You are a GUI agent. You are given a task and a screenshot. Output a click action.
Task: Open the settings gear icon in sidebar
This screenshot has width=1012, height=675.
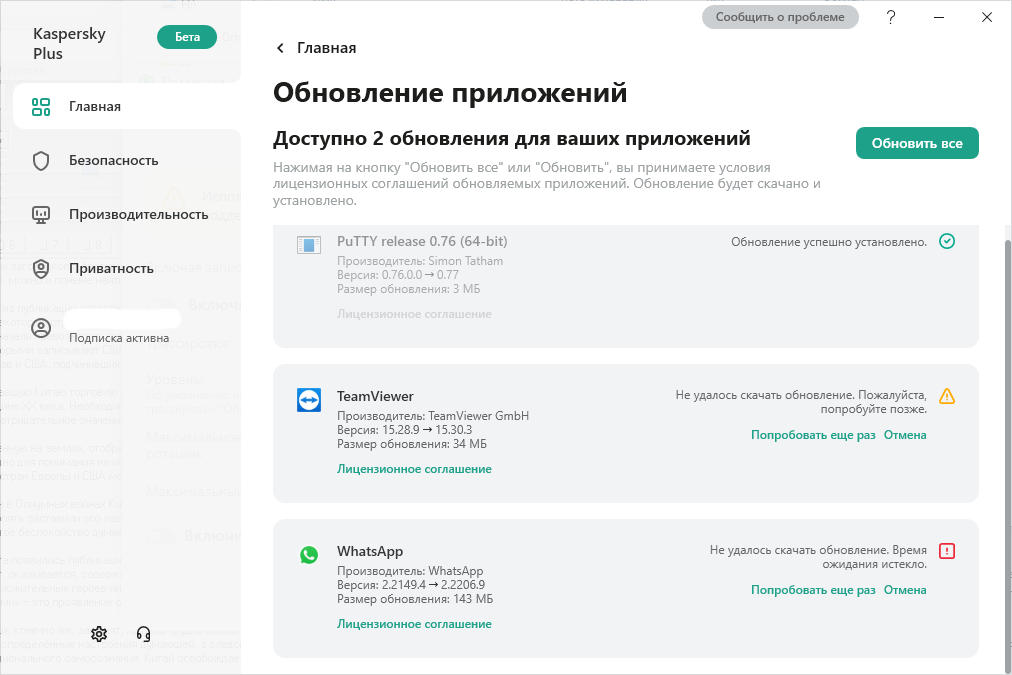click(x=99, y=634)
